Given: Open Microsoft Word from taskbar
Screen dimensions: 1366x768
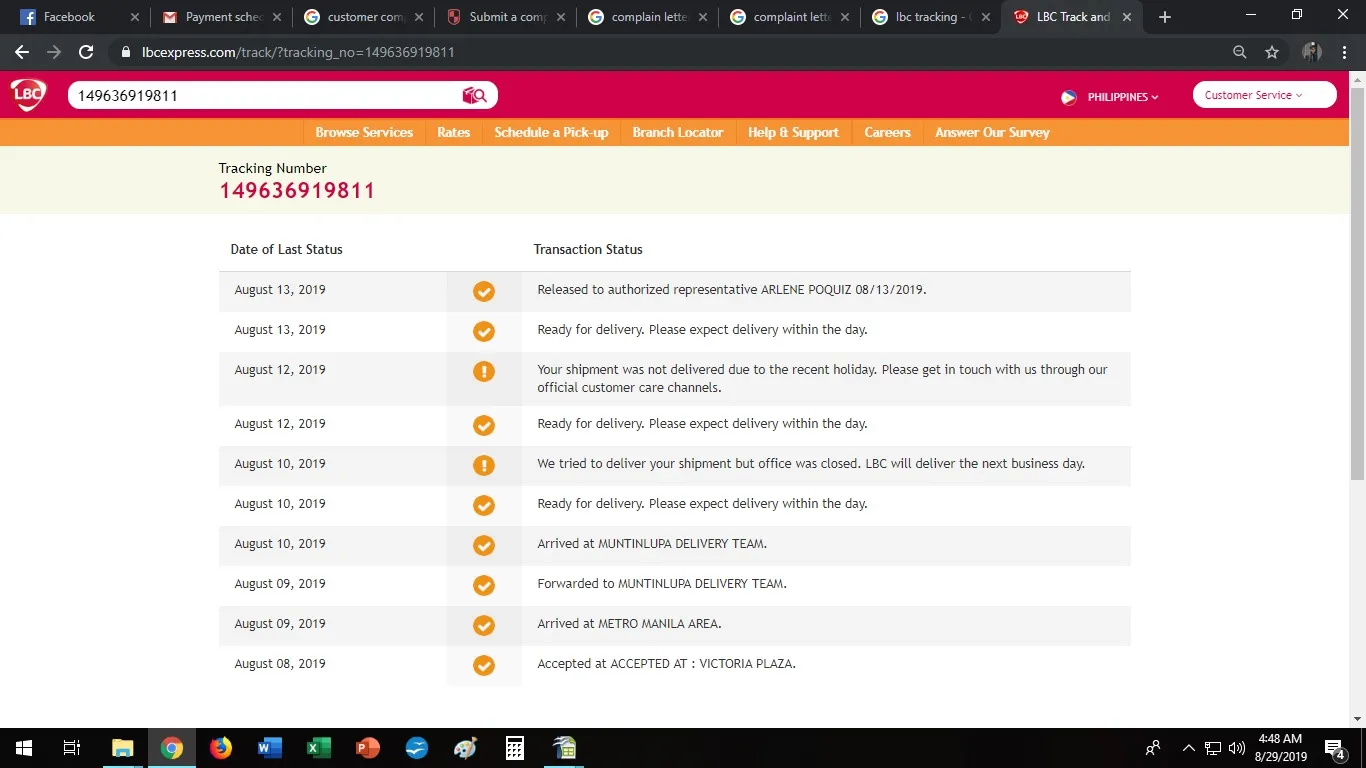Looking at the screenshot, I should (x=269, y=748).
